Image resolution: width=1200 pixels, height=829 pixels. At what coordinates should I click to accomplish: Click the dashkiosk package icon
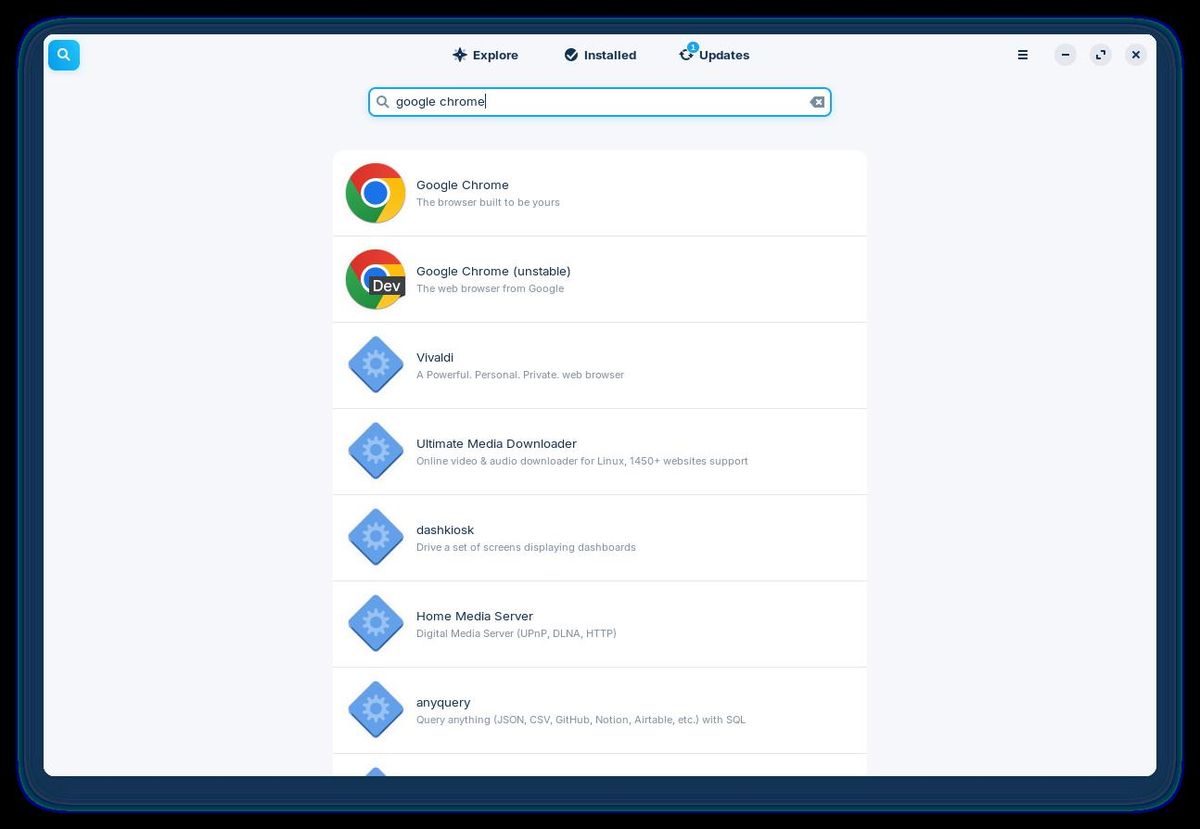coord(375,537)
